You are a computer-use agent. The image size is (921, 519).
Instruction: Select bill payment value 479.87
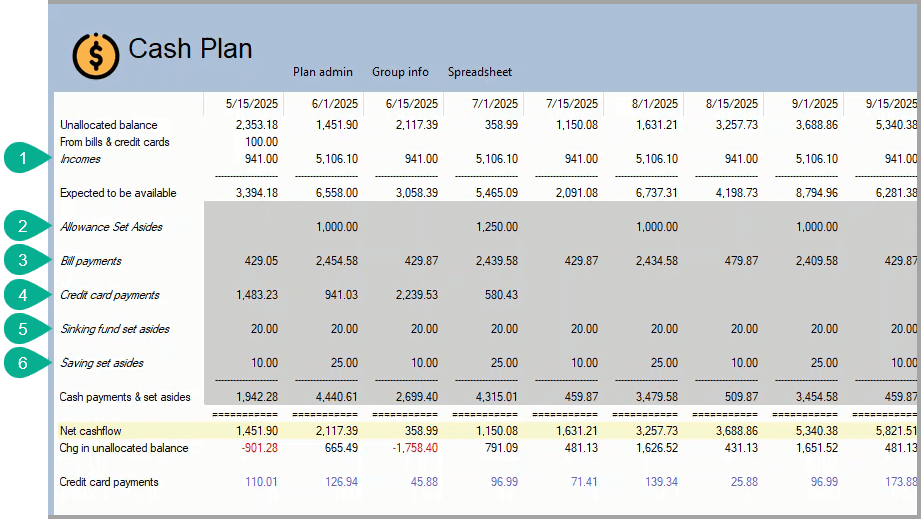pyautogui.click(x=741, y=261)
